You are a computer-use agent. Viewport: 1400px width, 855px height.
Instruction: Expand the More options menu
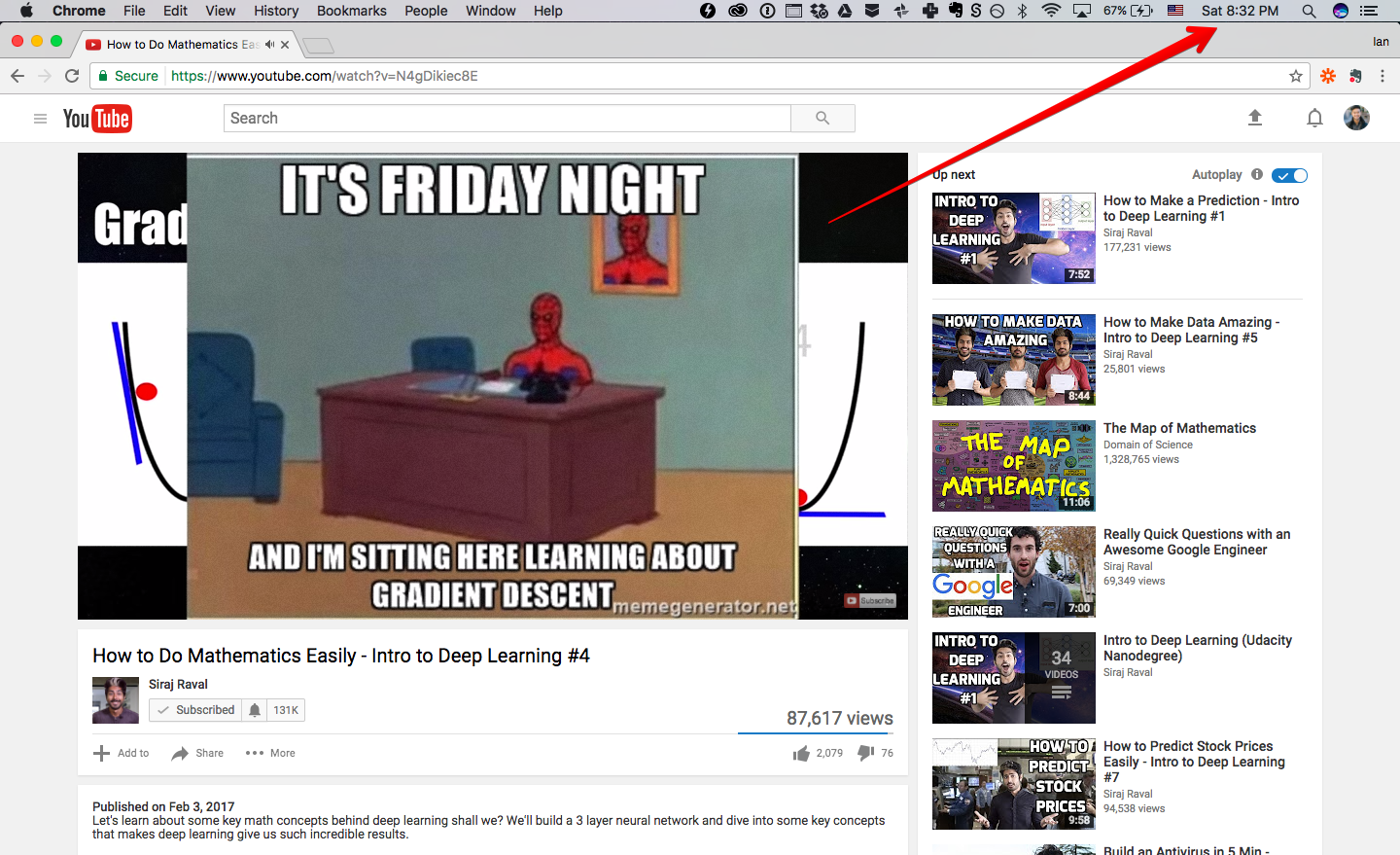tap(270, 753)
